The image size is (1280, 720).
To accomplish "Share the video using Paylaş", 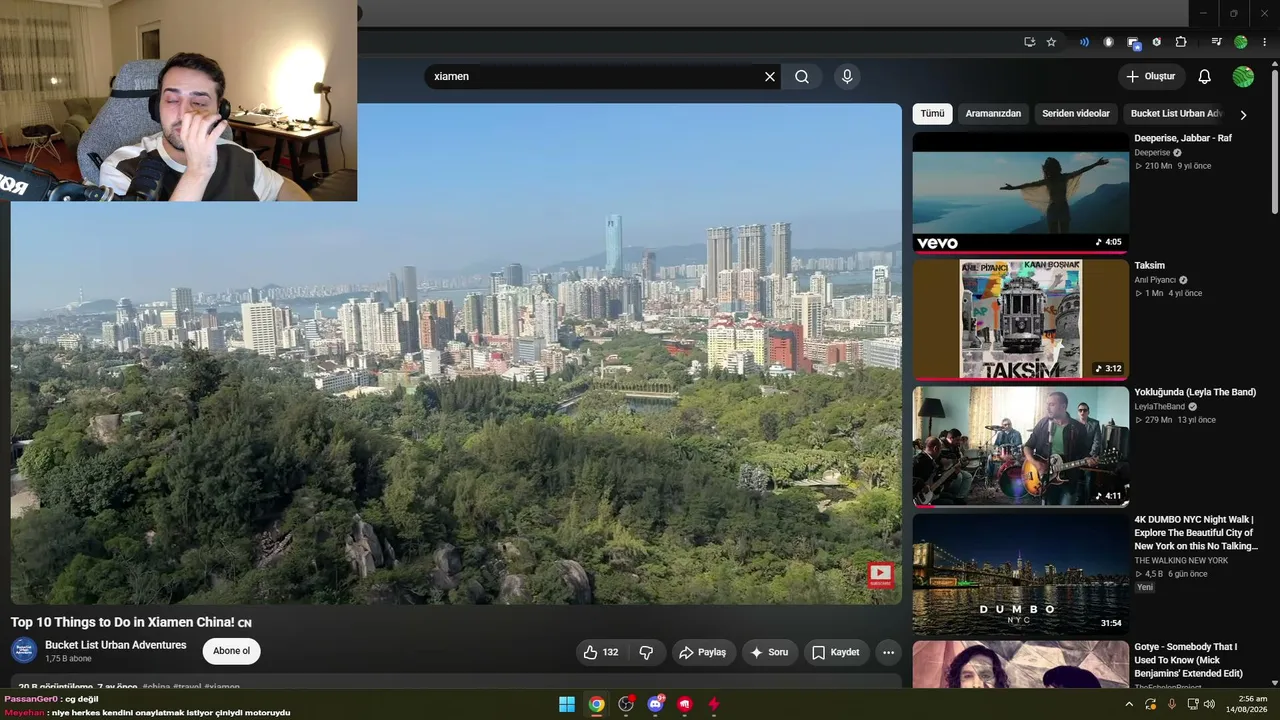I will click(x=704, y=652).
